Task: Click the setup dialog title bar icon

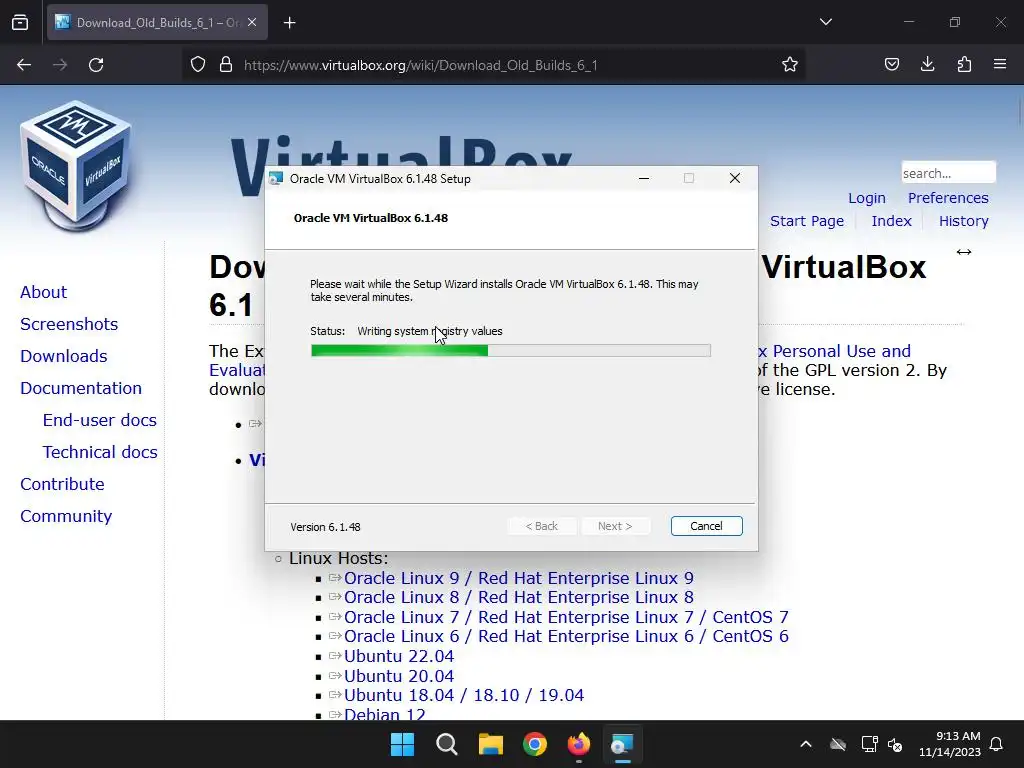Action: click(x=276, y=178)
